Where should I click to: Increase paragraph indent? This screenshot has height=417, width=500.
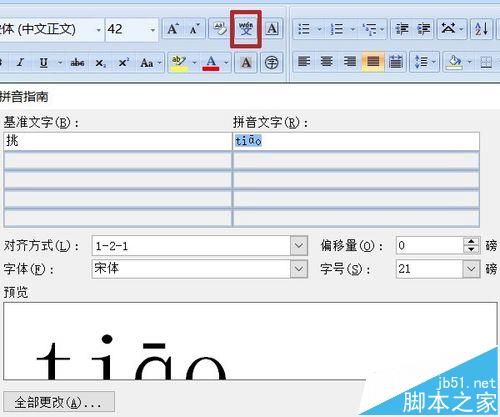[424, 29]
